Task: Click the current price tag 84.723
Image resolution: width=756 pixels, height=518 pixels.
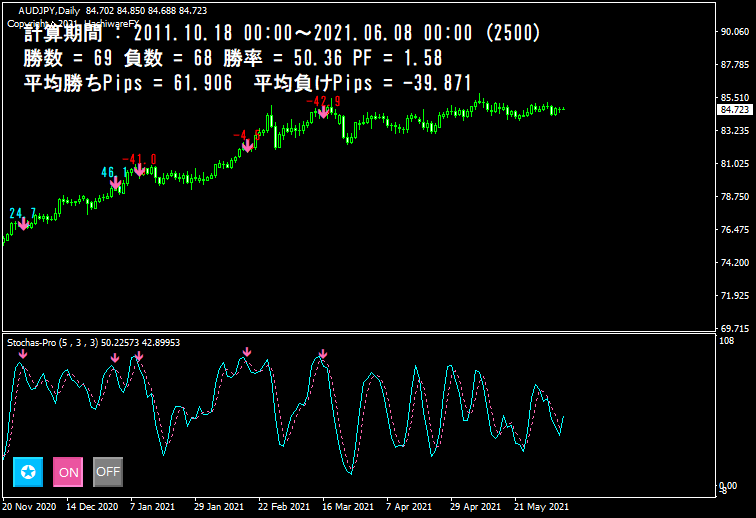Action: tap(735, 109)
